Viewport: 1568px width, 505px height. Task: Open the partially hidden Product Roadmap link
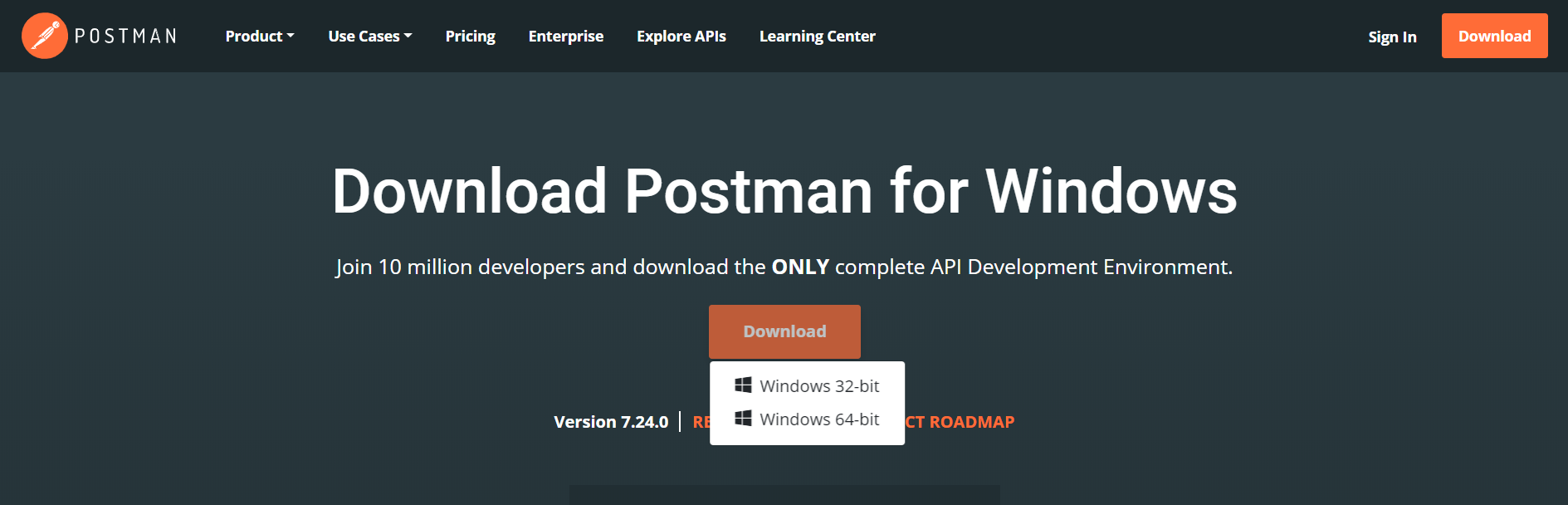pos(960,422)
